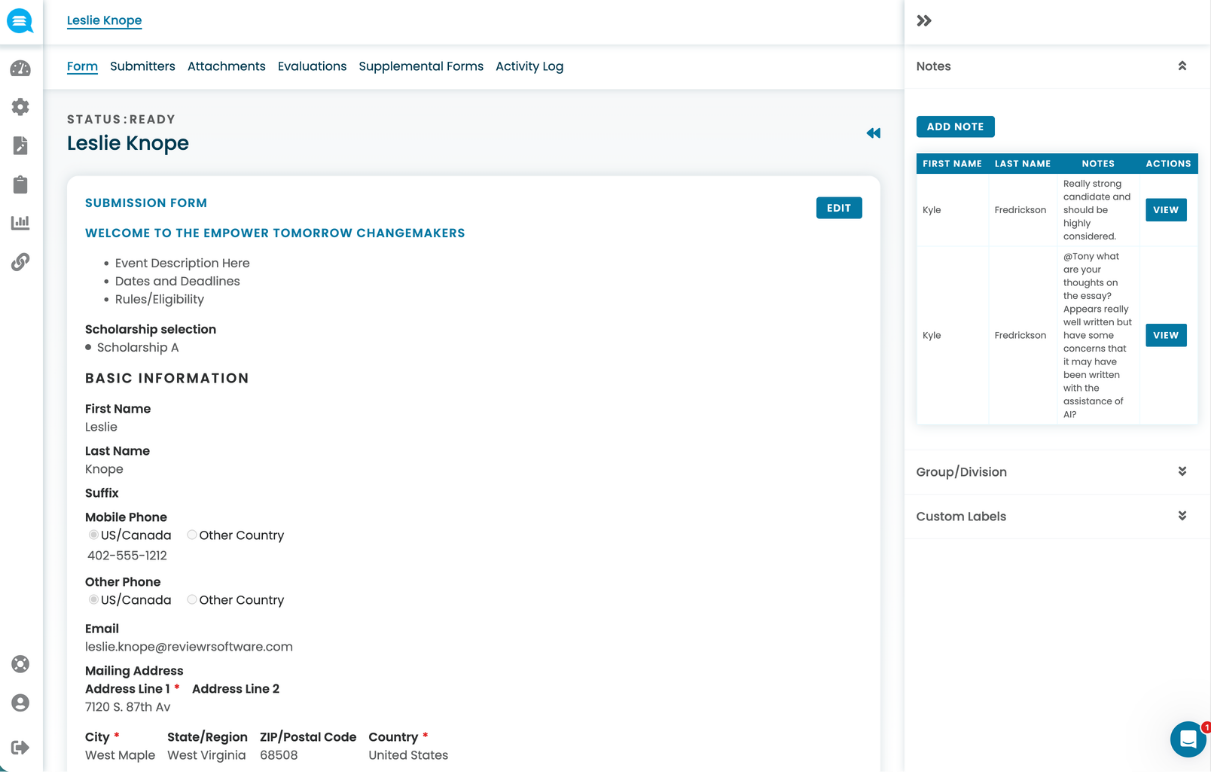
Task: Click 'Event Description Here' bullet item
Action: (x=182, y=263)
